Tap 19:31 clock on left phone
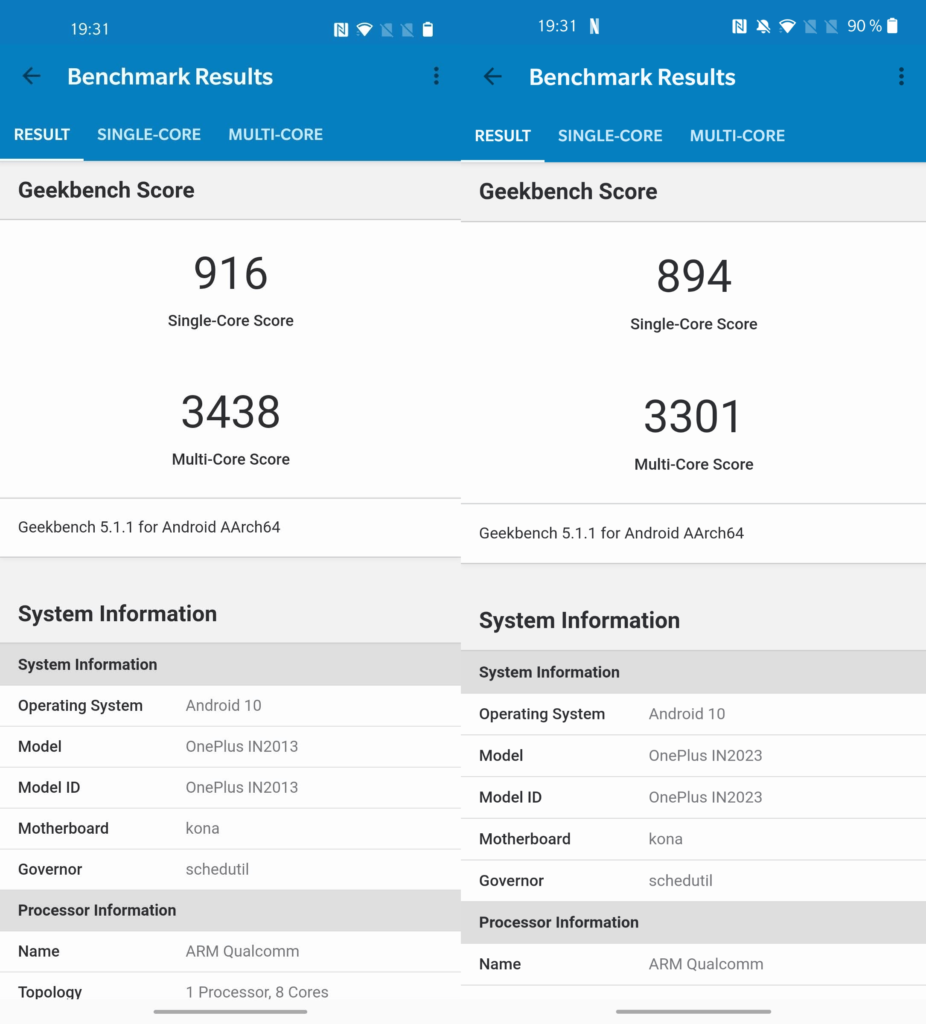This screenshot has width=926, height=1024. click(x=89, y=29)
